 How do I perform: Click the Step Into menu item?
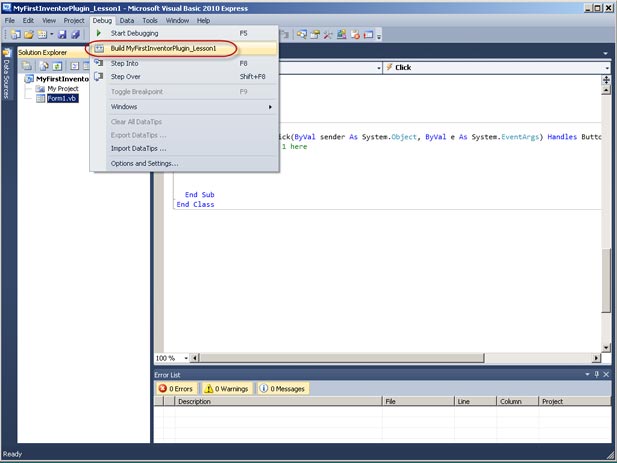[125, 62]
